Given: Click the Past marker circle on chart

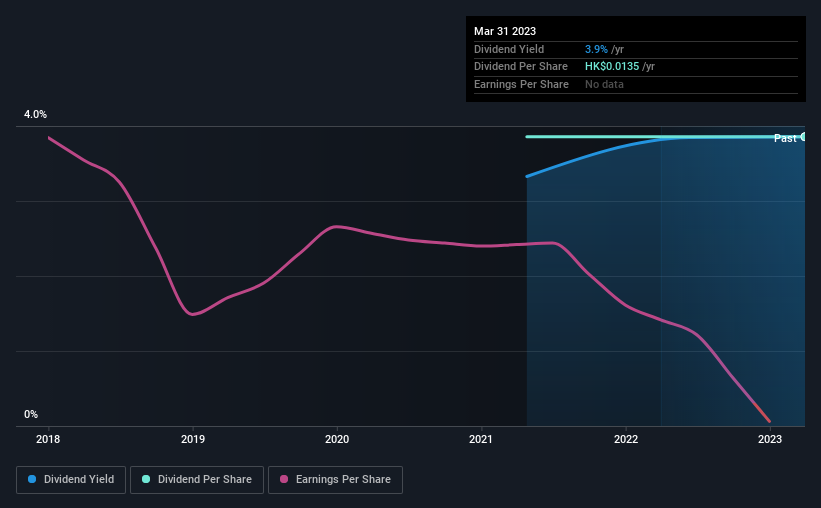Looking at the screenshot, I should [803, 137].
